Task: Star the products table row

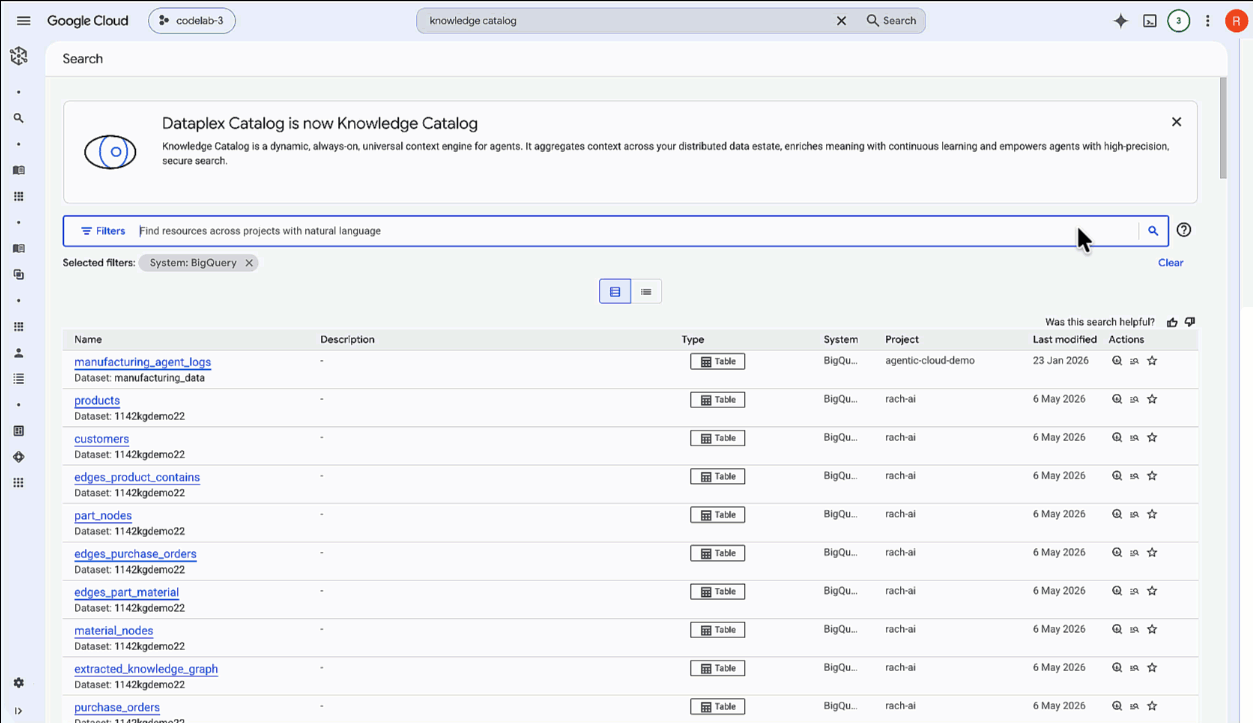Action: (x=1152, y=399)
